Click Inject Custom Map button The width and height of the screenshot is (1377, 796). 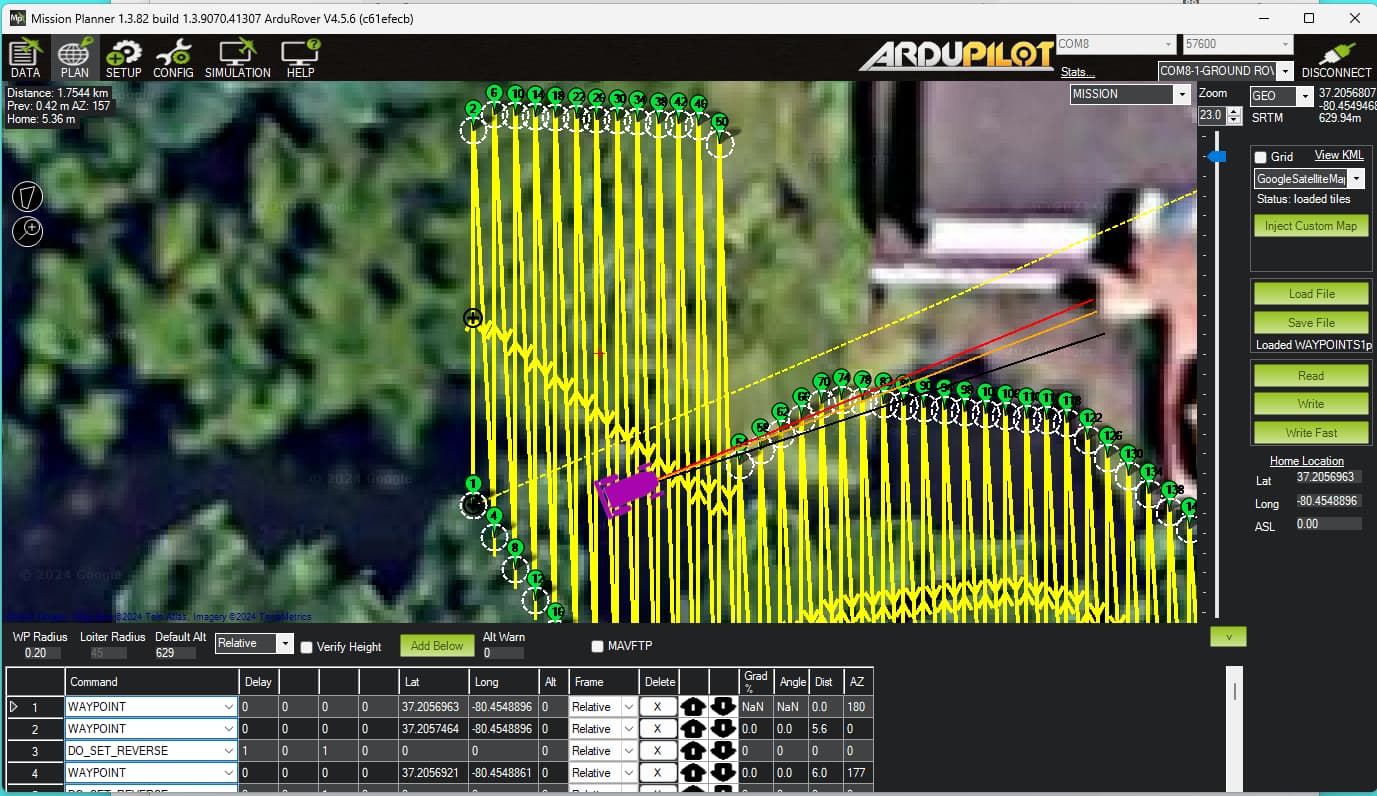(x=1310, y=226)
